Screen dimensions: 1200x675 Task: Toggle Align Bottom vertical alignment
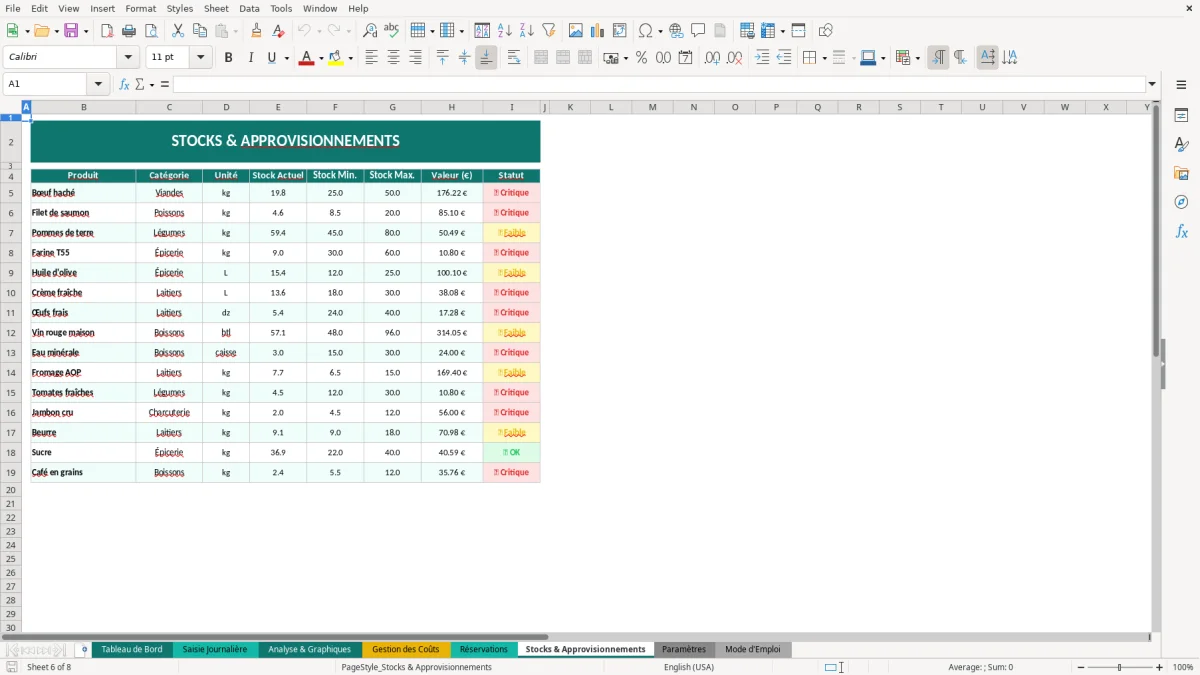click(x=486, y=58)
